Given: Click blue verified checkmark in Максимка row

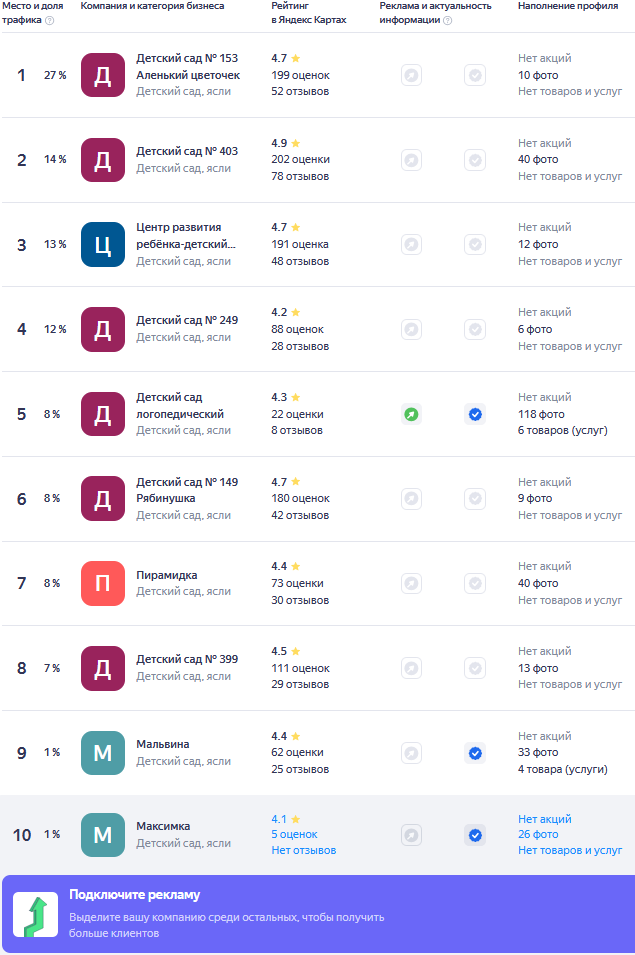Looking at the screenshot, I should coord(475,835).
